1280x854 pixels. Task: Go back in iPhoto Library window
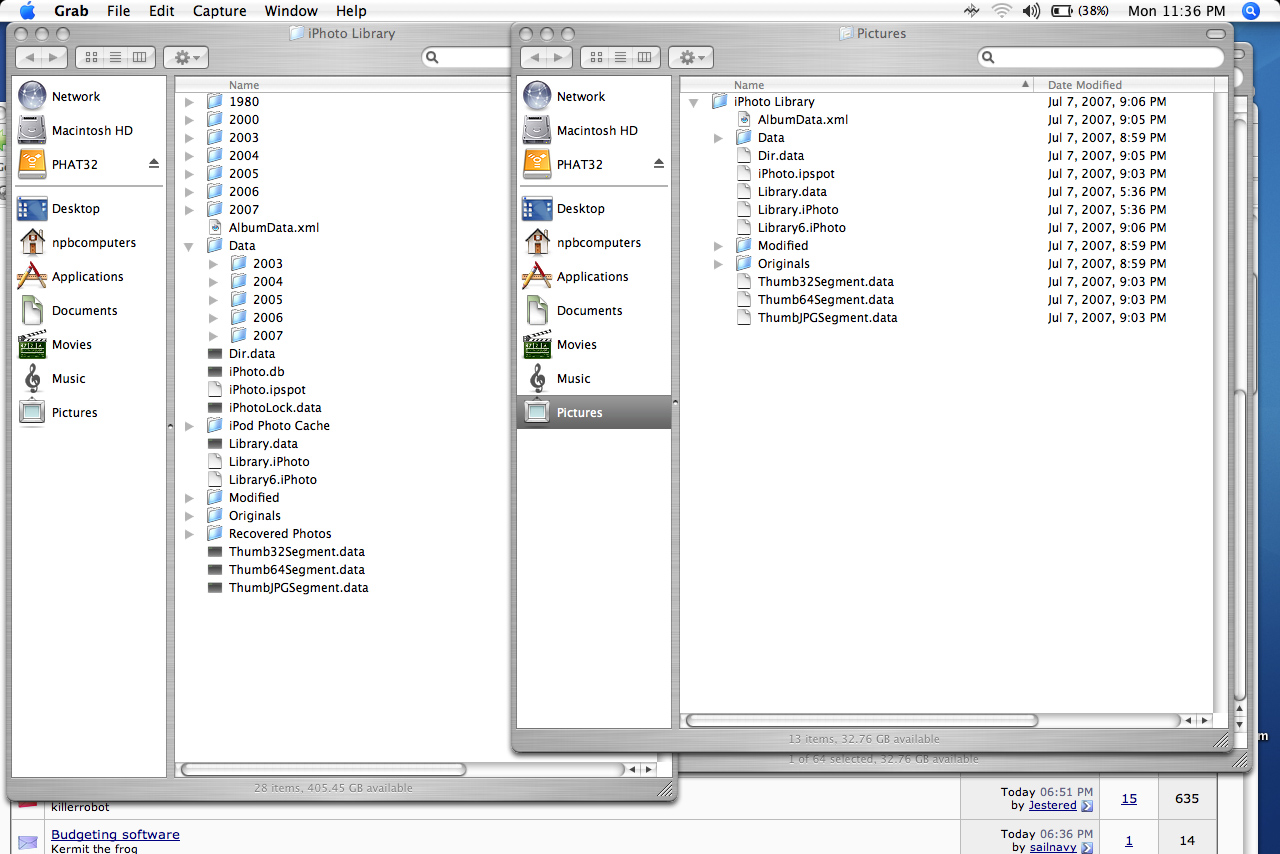[x=28, y=57]
